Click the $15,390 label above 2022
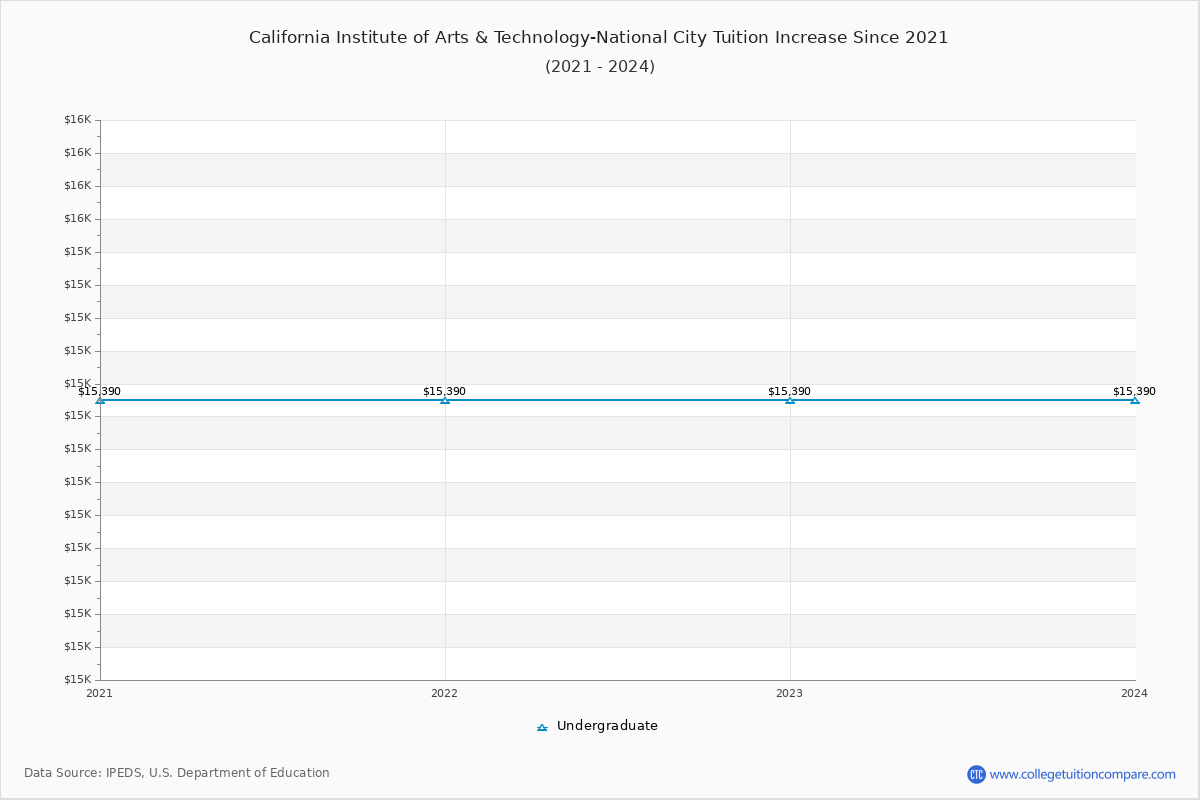Image resolution: width=1200 pixels, height=800 pixels. [x=444, y=391]
